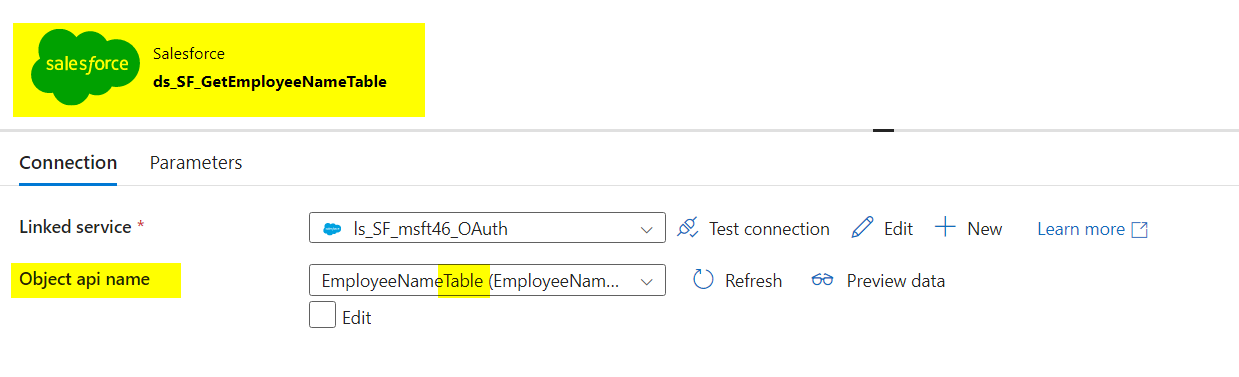
Task: Click the Preview data glasses icon
Action: [822, 280]
